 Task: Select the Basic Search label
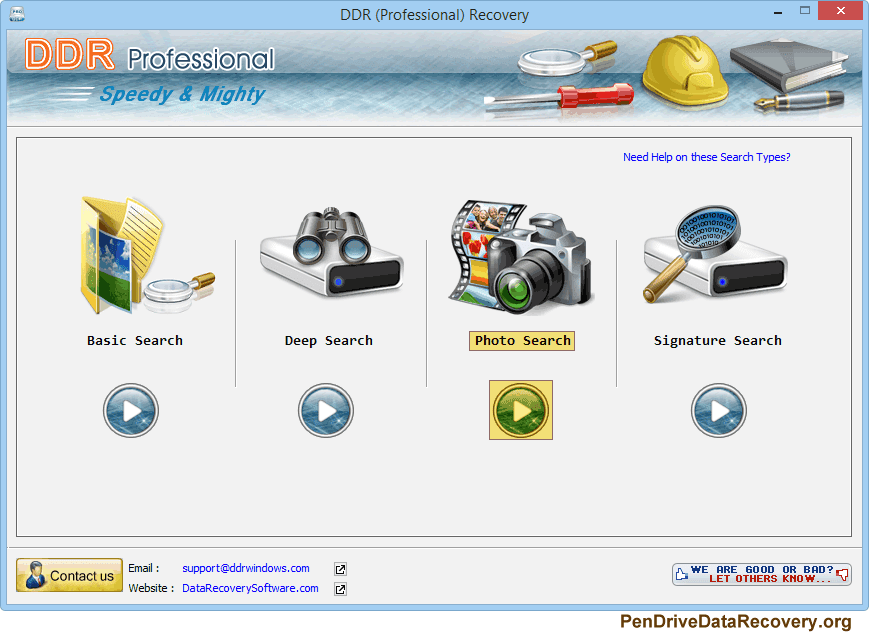click(x=135, y=340)
